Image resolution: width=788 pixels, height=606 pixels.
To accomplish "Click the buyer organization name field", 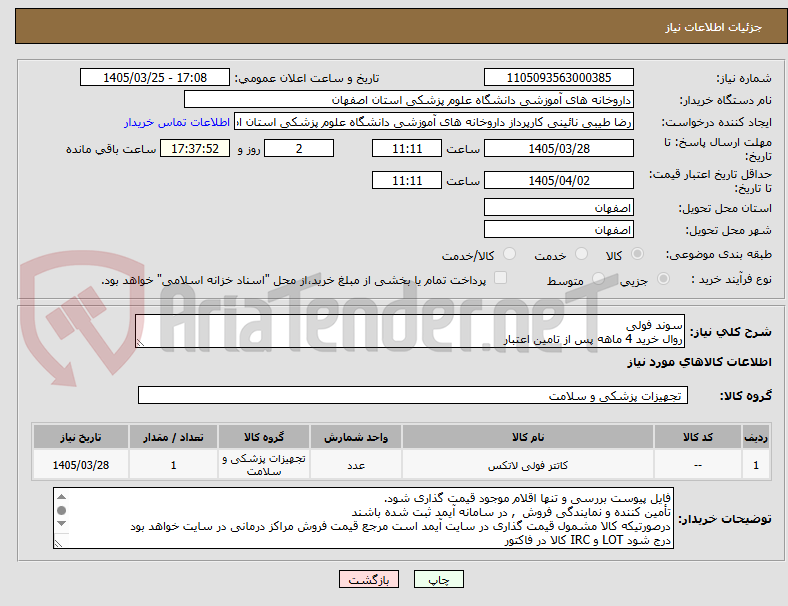I will tap(409, 99).
